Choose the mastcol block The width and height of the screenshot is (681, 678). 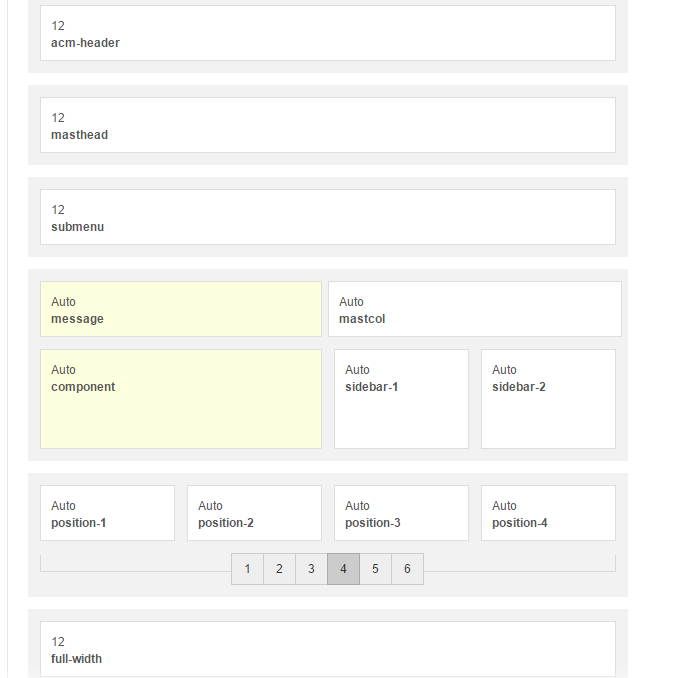474,309
